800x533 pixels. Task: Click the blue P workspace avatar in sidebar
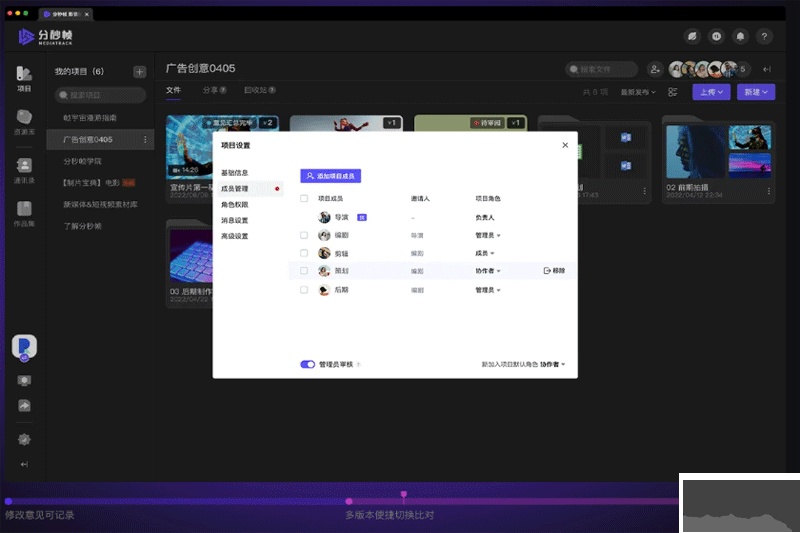pyautogui.click(x=24, y=347)
